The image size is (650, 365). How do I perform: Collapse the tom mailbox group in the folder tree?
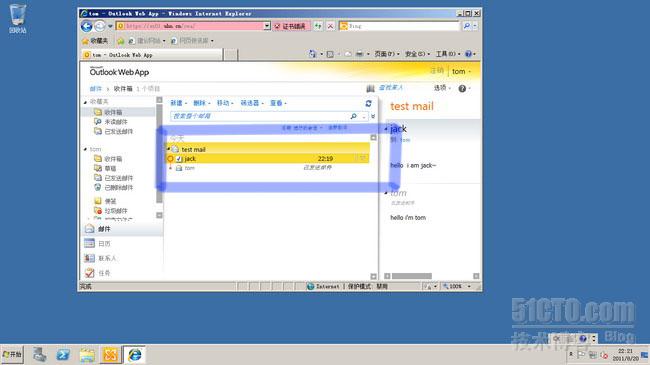point(85,149)
